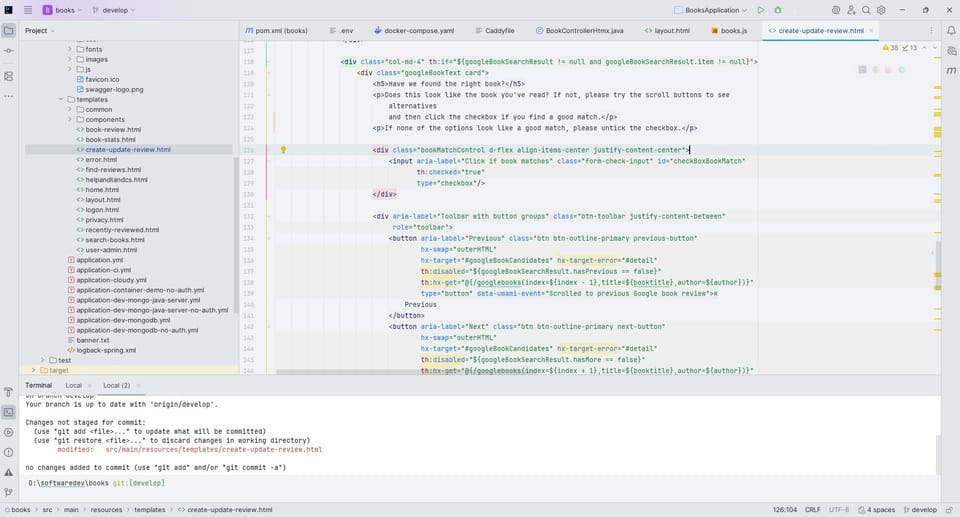960x517 pixels.
Task: Open the Notifications bell icon
Action: [x=951, y=31]
